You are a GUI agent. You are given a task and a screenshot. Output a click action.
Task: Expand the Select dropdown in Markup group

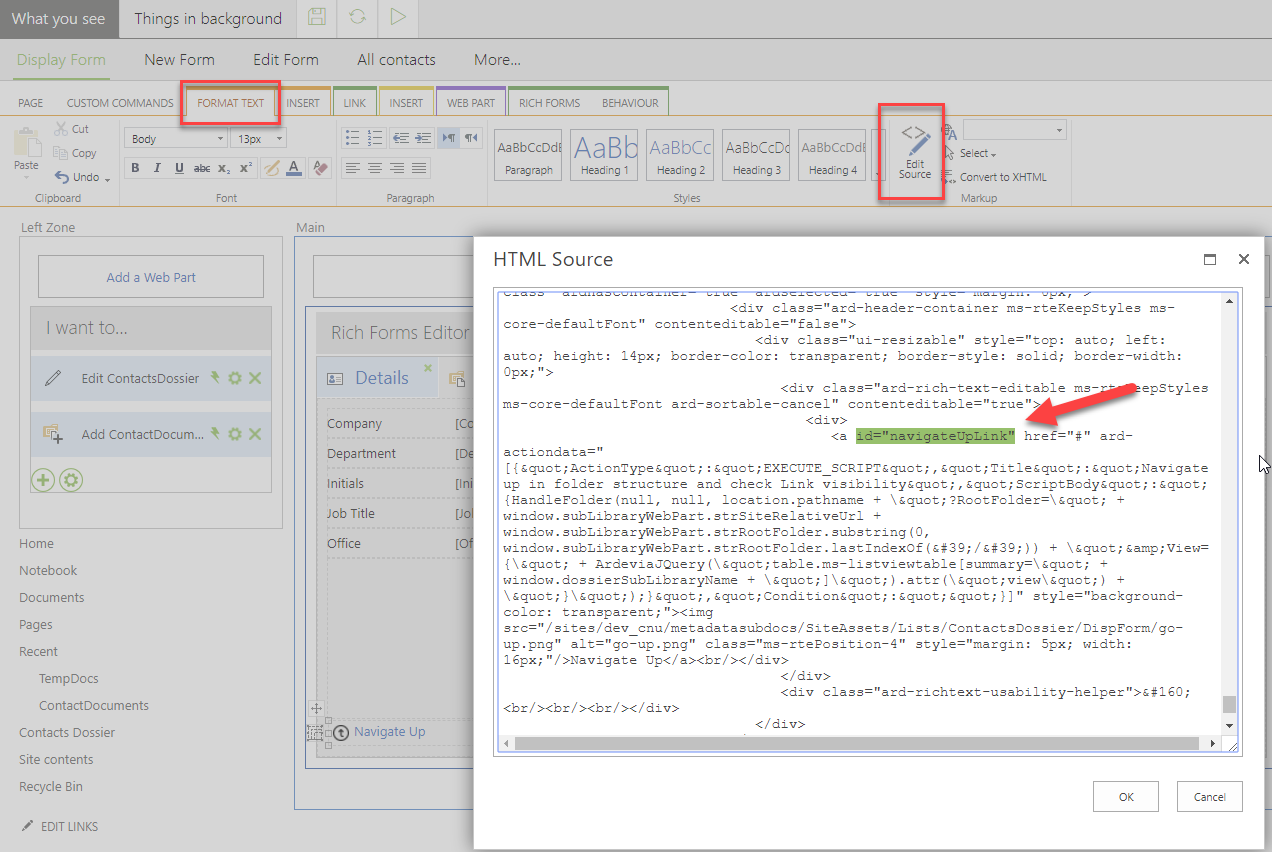pyautogui.click(x=977, y=153)
